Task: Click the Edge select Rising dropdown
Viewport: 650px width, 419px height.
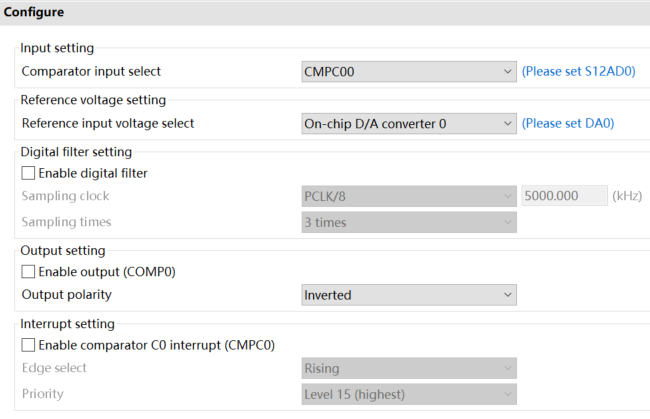Action: pyautogui.click(x=408, y=368)
